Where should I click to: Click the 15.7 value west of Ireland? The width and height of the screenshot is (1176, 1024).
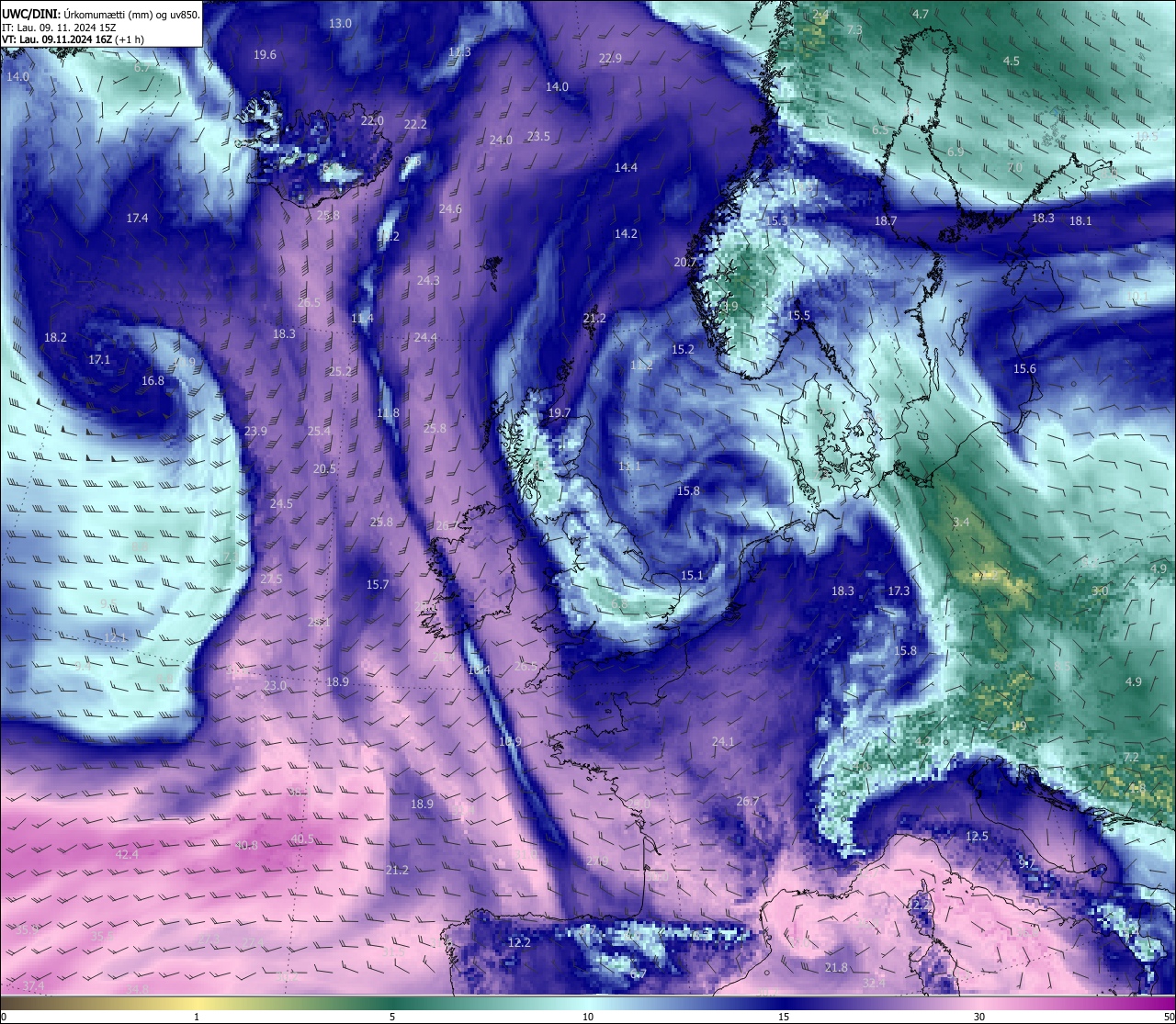tap(378, 584)
